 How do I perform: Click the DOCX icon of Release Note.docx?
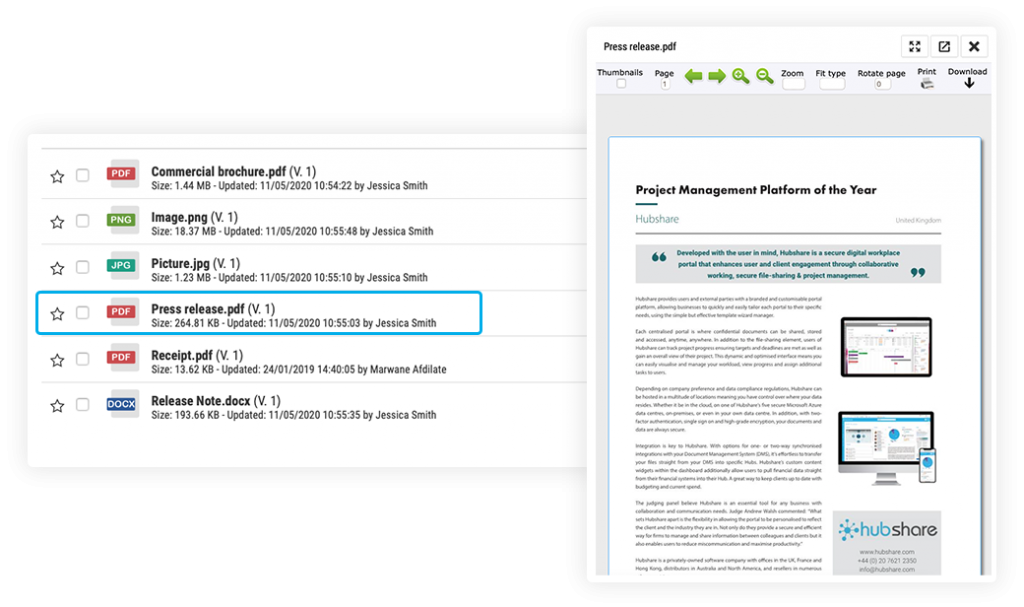coord(121,404)
